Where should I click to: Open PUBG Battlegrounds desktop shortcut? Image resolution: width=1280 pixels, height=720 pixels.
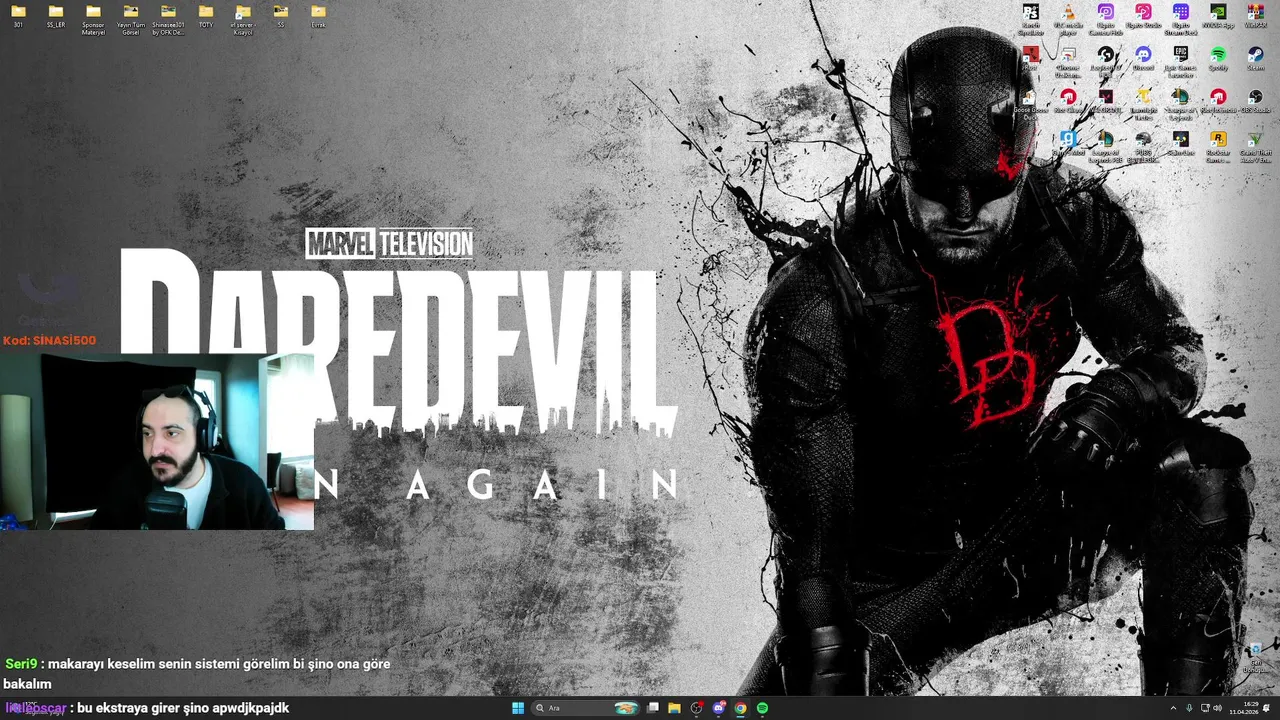(1143, 146)
